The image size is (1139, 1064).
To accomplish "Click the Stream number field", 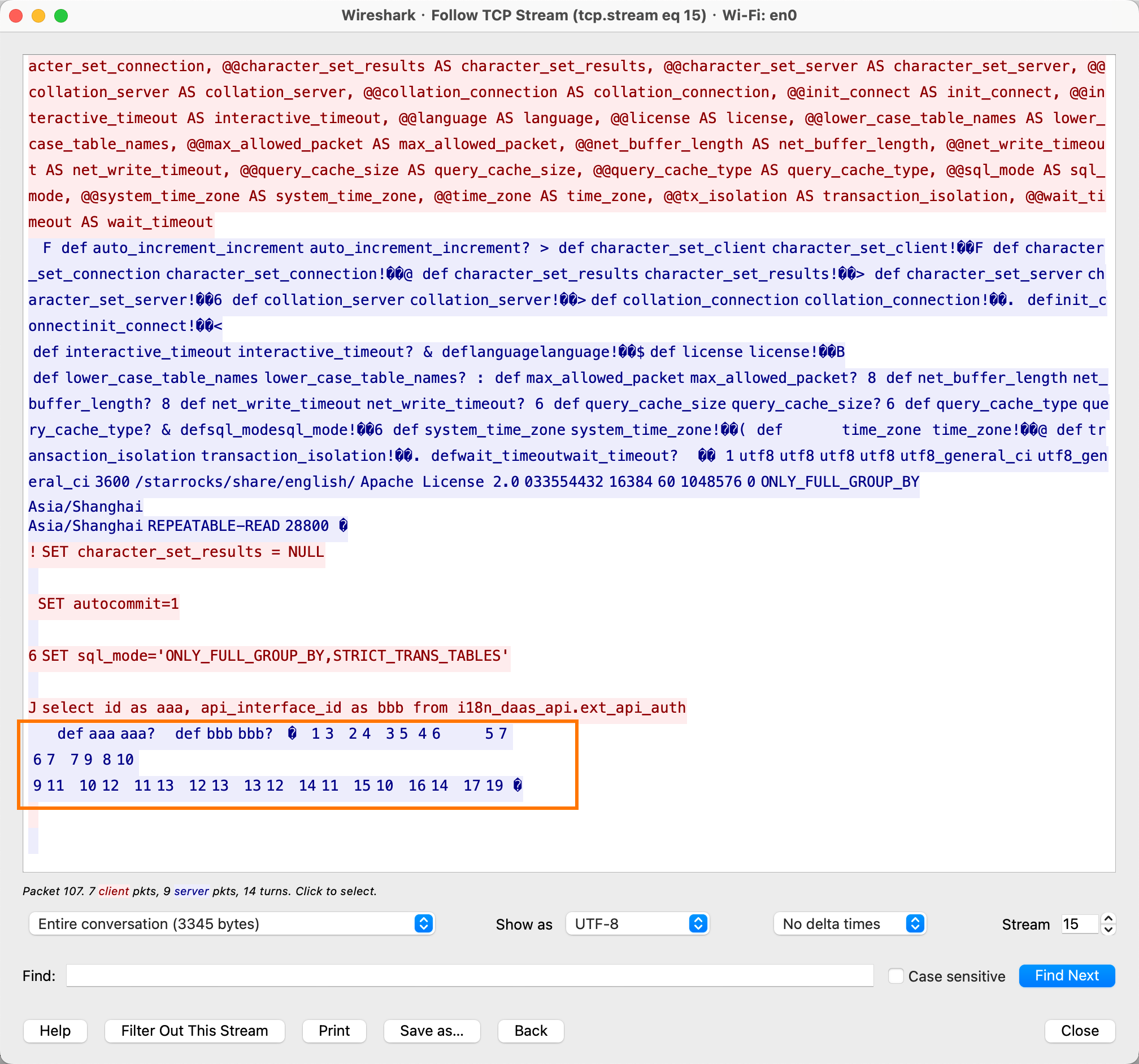I will pyautogui.click(x=1079, y=924).
